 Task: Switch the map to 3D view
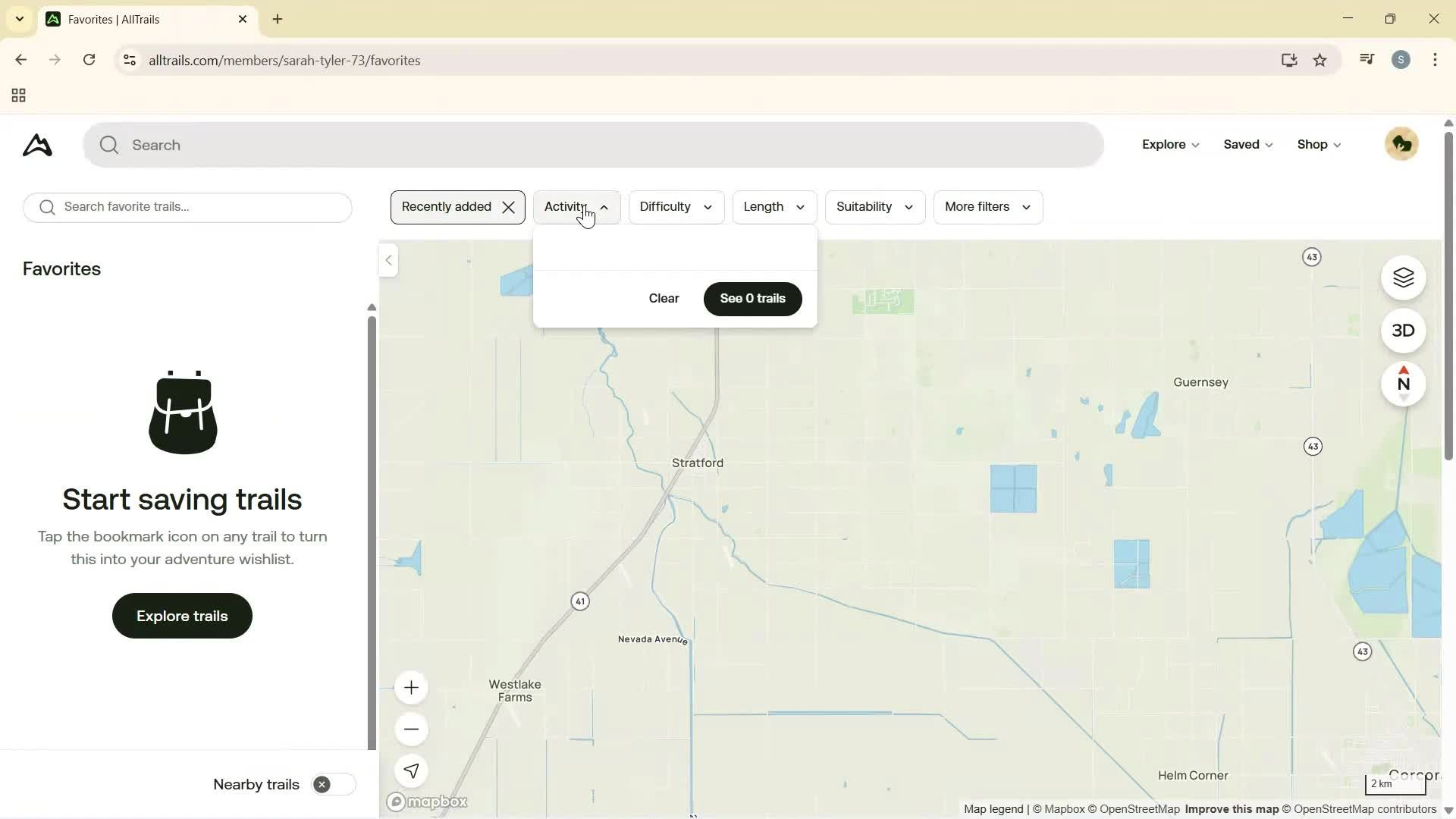coord(1404,331)
